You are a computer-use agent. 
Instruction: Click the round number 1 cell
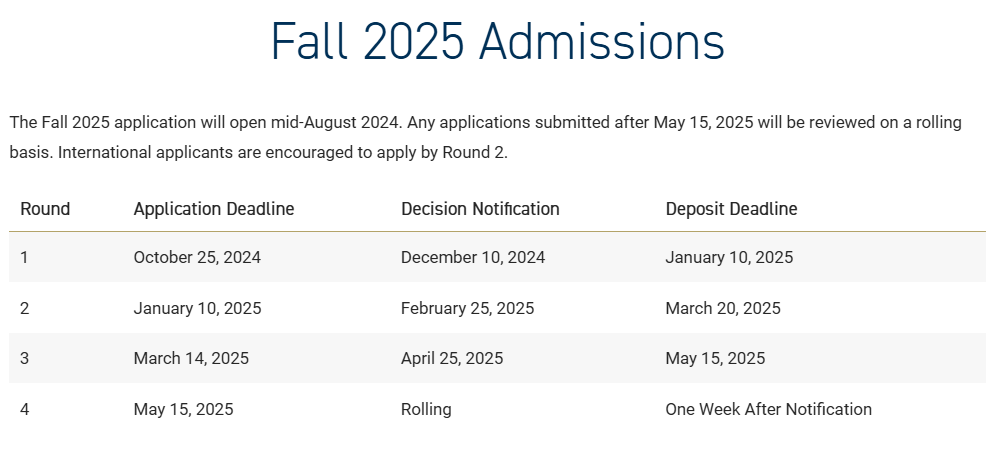tap(24, 257)
